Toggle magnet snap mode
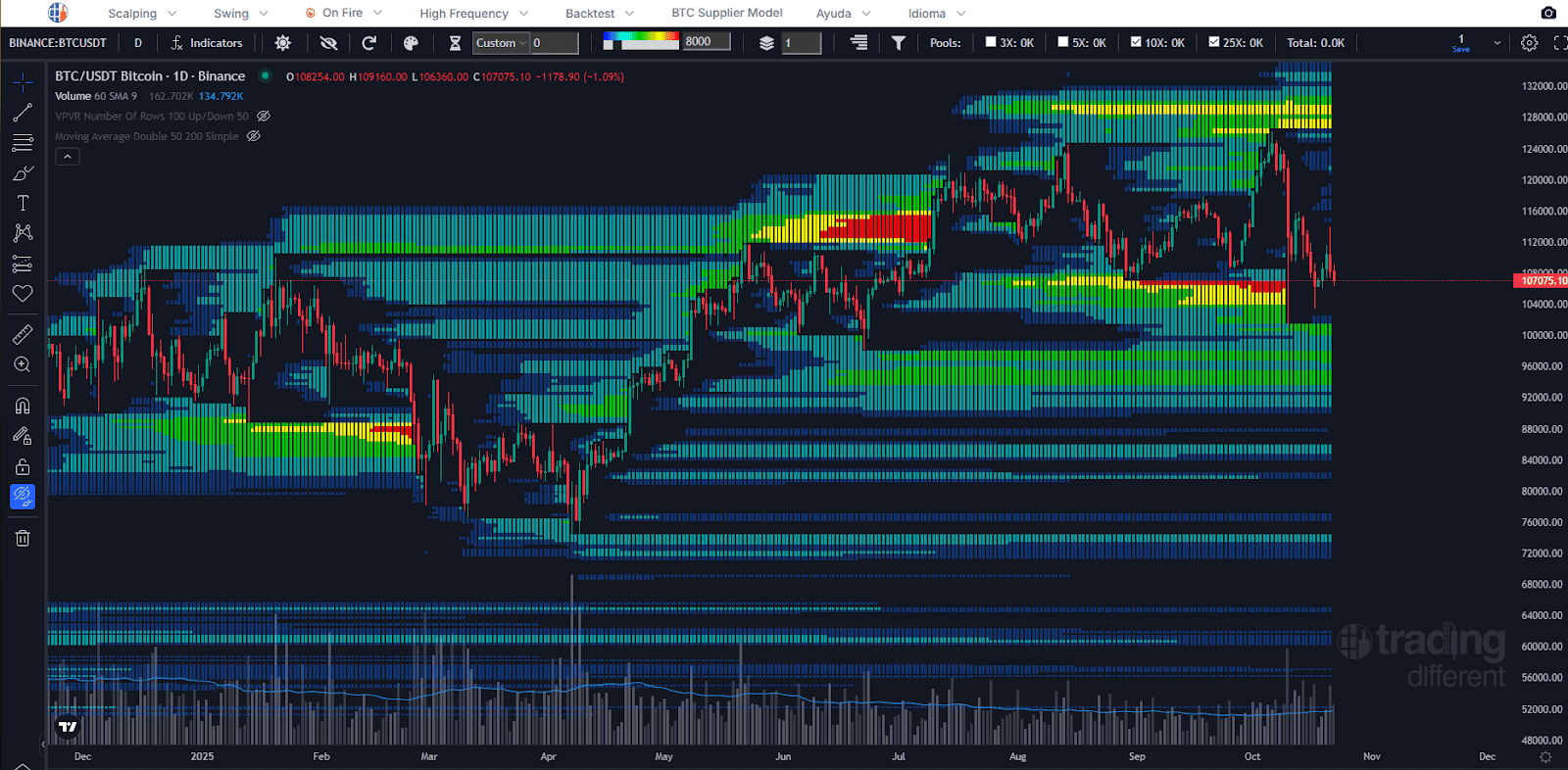The height and width of the screenshot is (770, 1568). 23,406
